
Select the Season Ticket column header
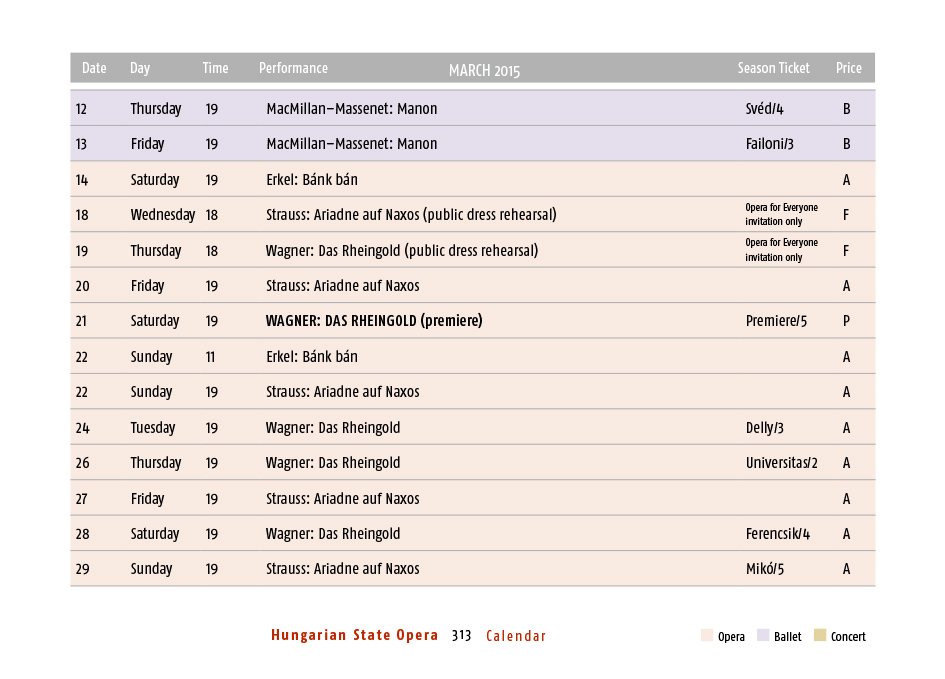tap(773, 68)
